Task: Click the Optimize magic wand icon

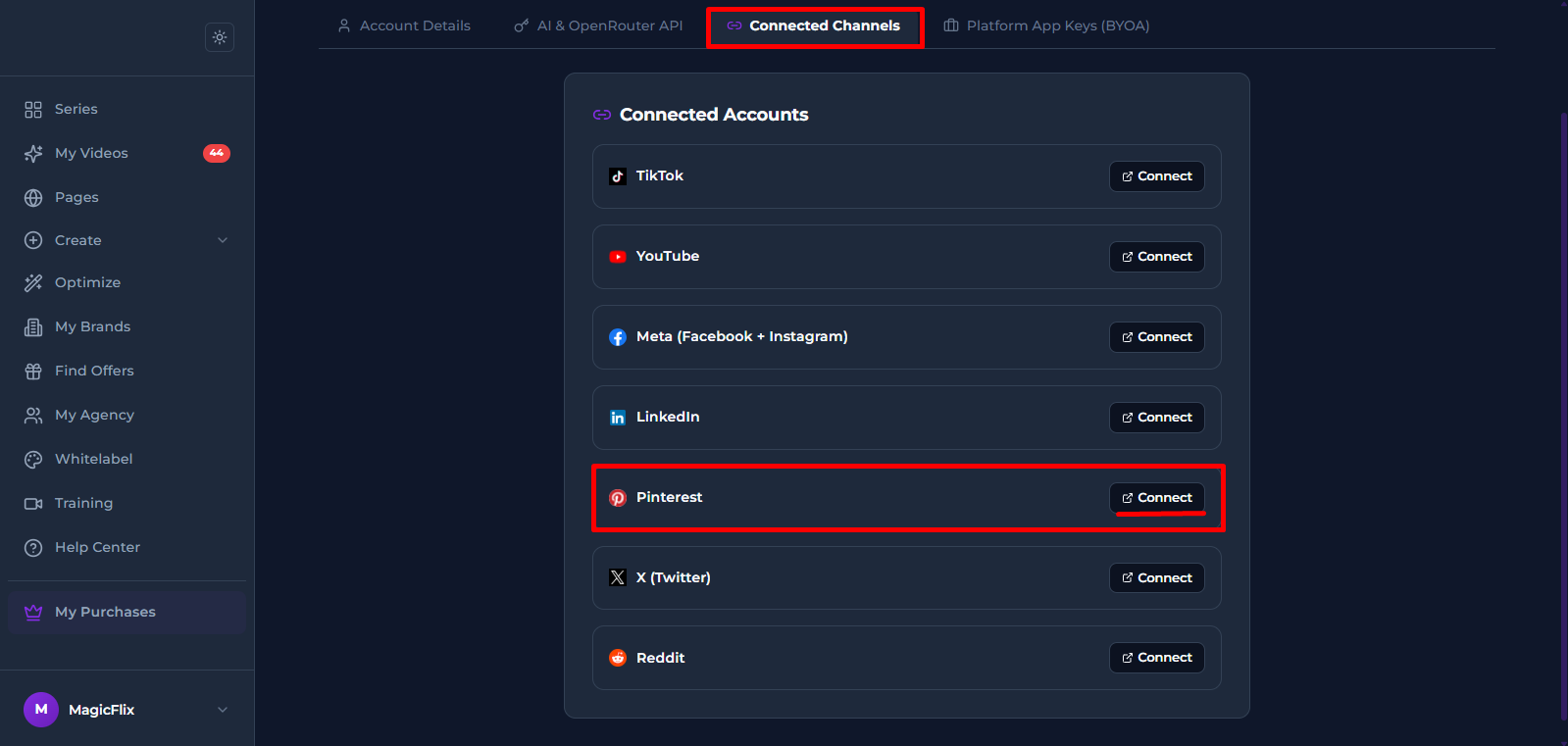Action: [x=33, y=282]
